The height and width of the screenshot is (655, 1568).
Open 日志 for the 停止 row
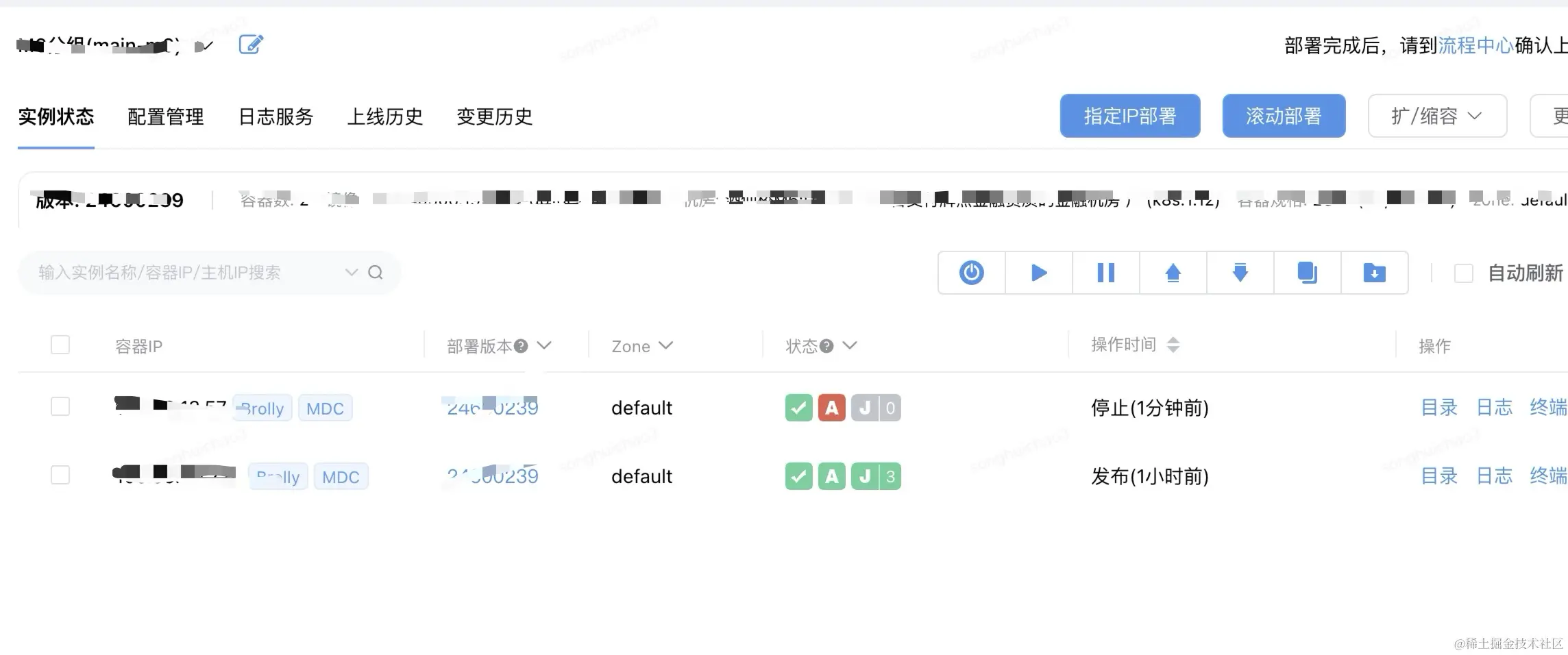coord(1494,408)
